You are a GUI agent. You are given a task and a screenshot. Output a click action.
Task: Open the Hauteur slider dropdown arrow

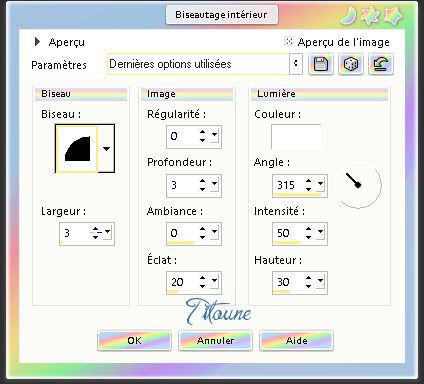(320, 281)
